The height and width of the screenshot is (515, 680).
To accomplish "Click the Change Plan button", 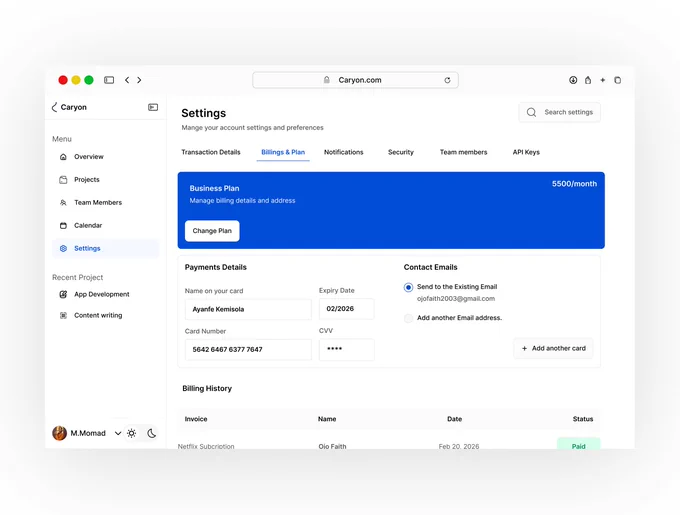I will (212, 231).
